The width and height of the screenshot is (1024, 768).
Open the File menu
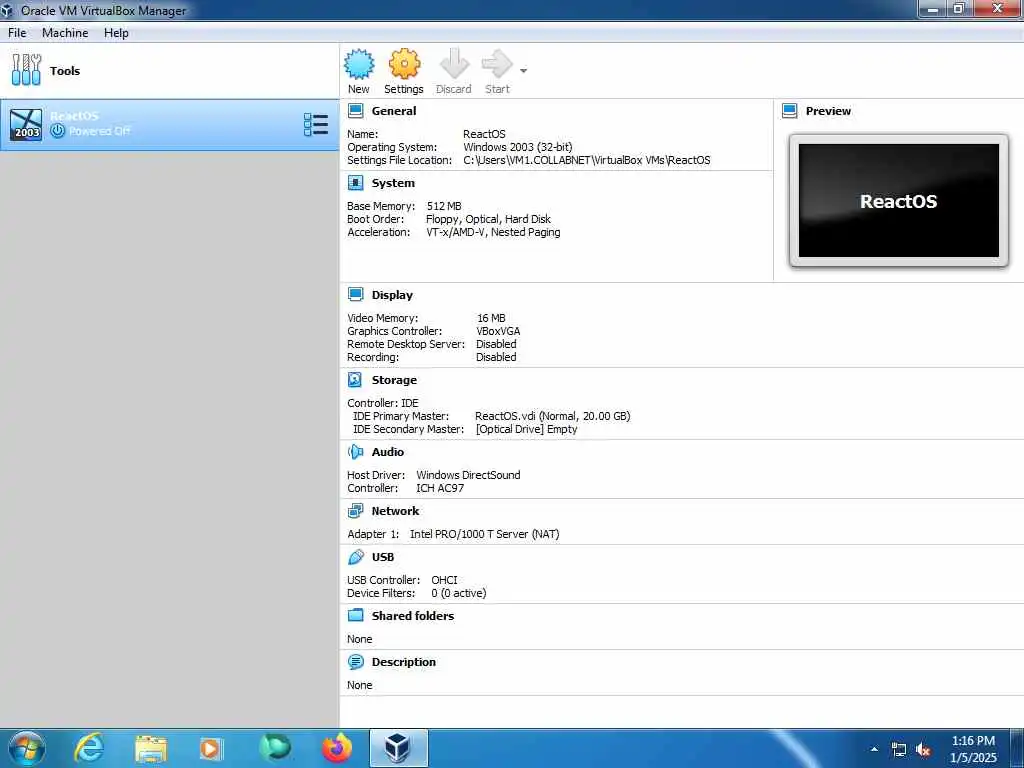[17, 33]
